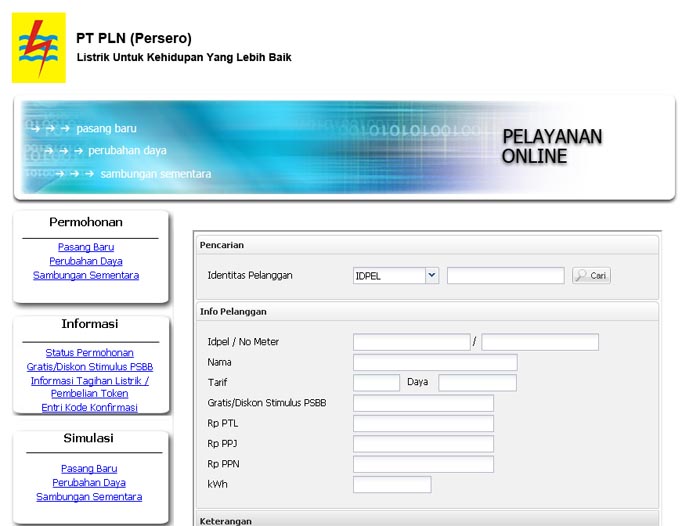Click the PLN lightning bolt logo
700x526 pixels.
(x=39, y=47)
